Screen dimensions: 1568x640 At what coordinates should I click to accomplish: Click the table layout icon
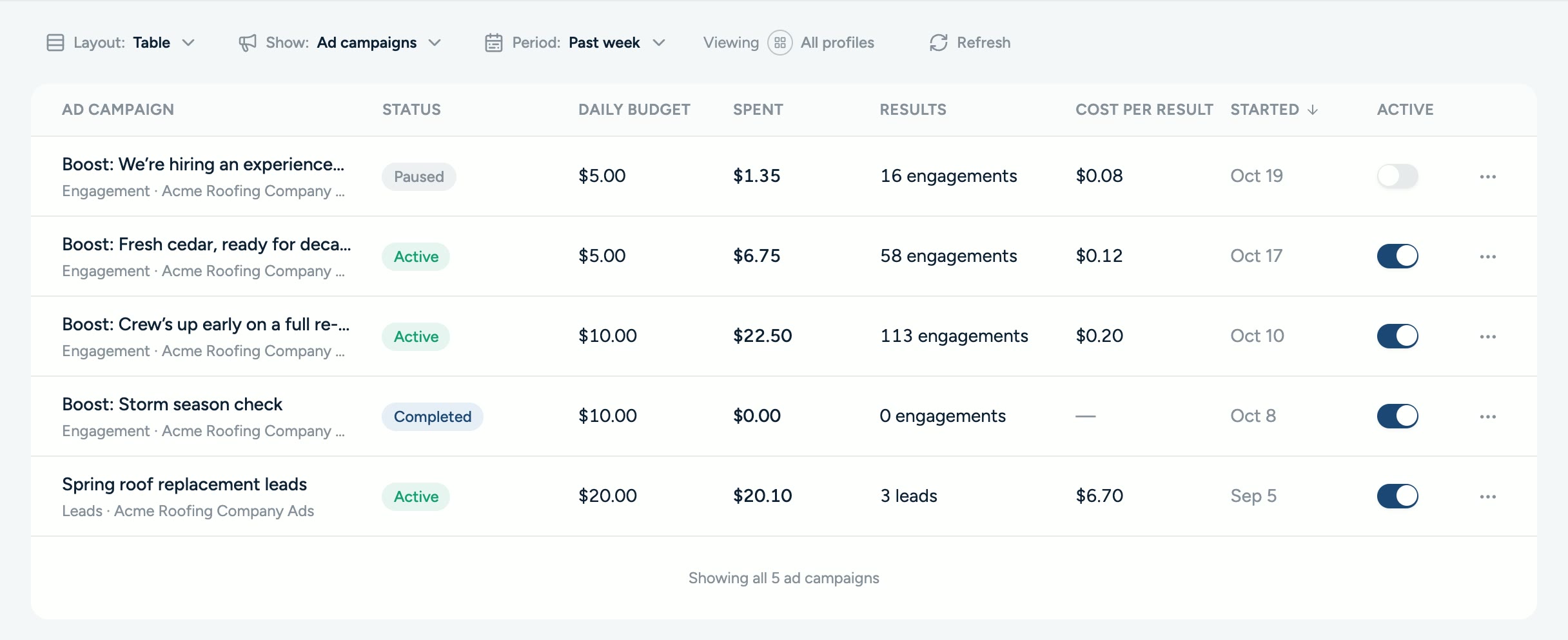55,43
